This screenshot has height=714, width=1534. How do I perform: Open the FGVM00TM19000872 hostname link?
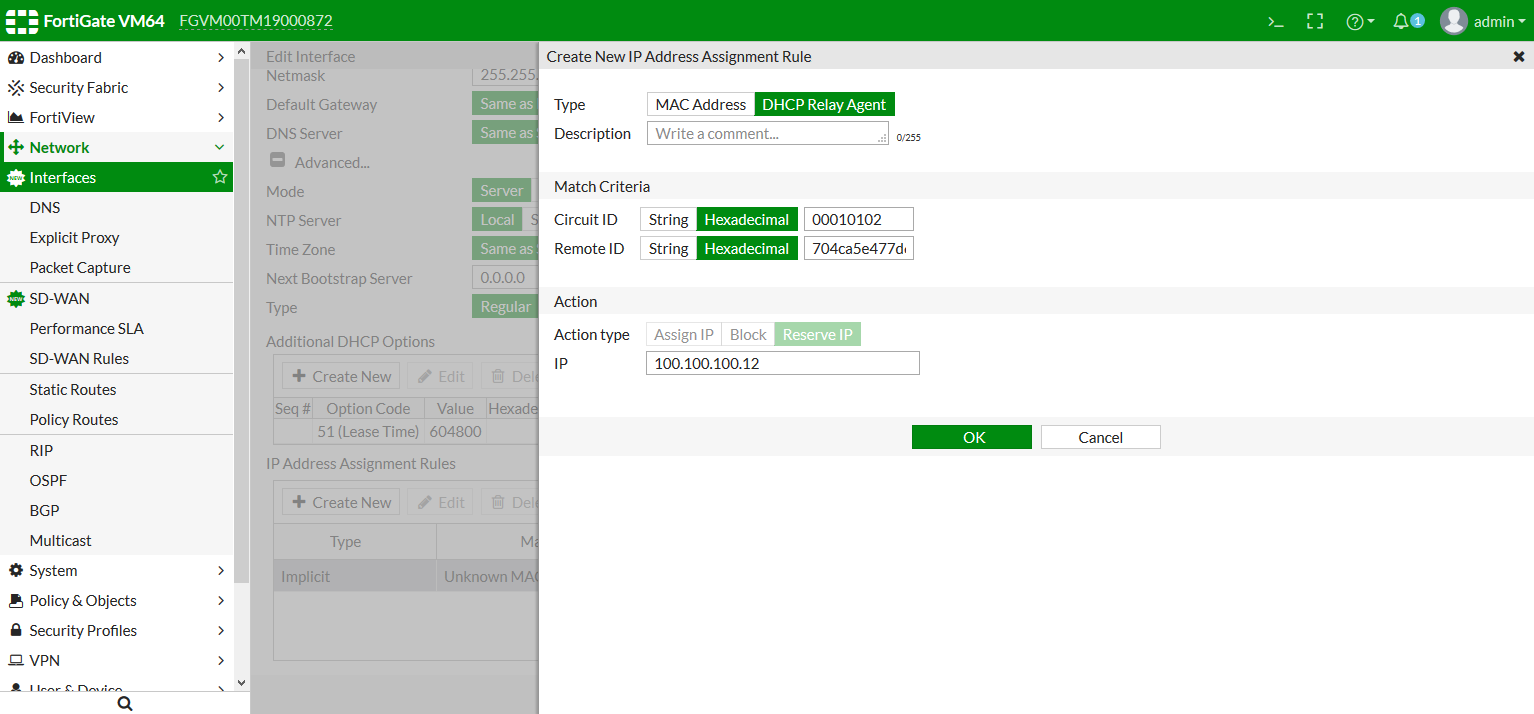256,20
